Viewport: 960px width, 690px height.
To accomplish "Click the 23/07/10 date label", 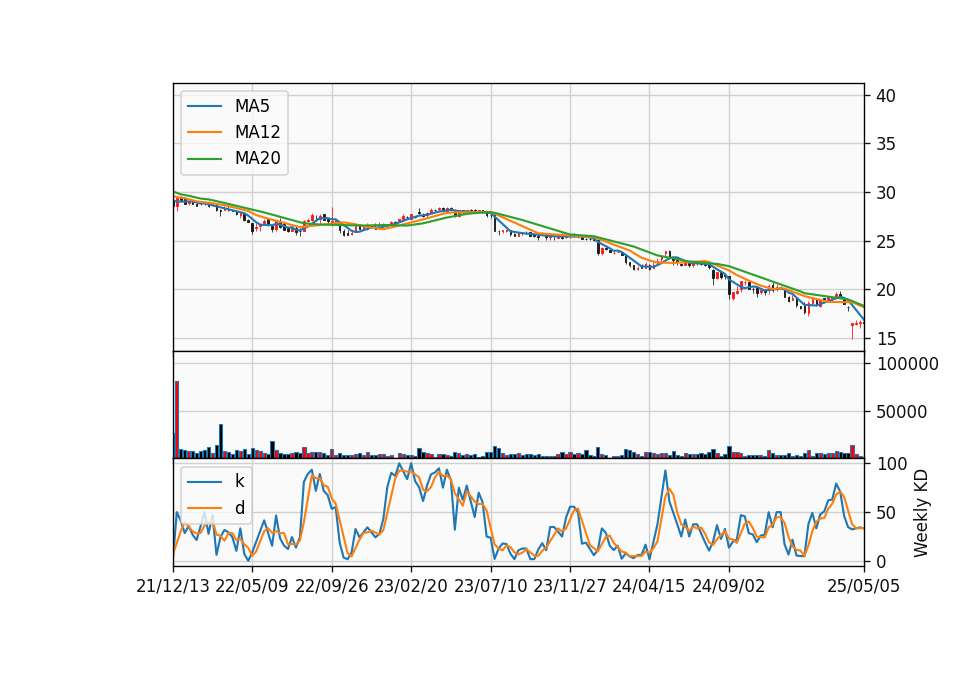I will pos(490,586).
